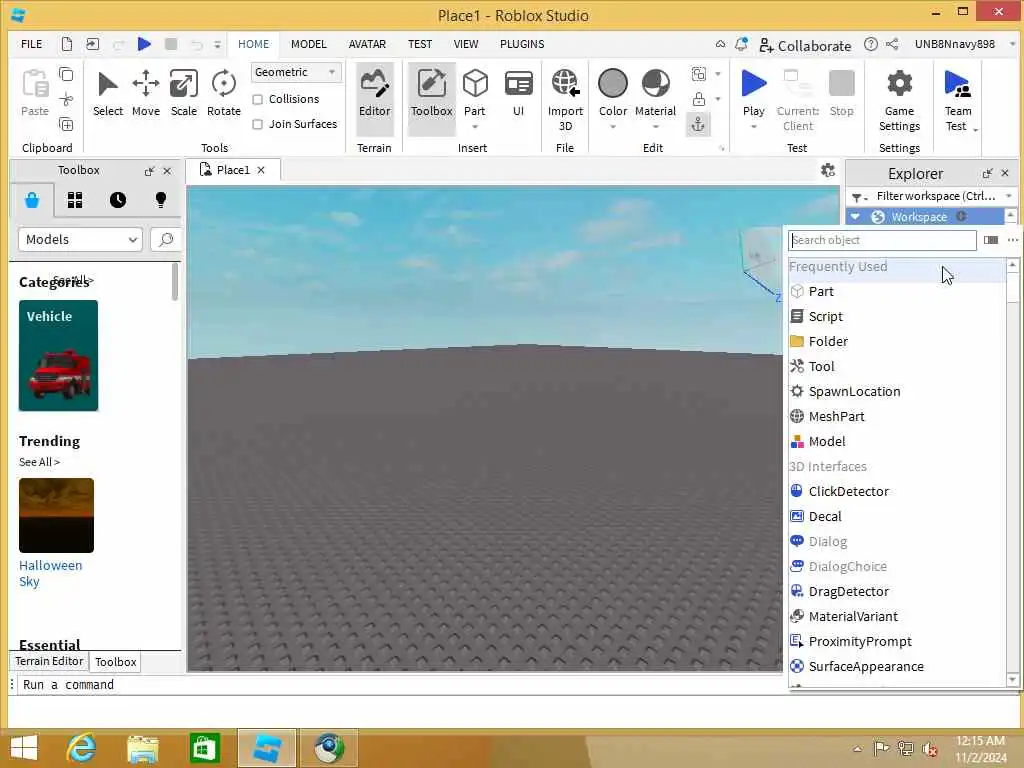1024x768 pixels.
Task: Open the object picker more options ellipsis
Action: [x=1013, y=240]
